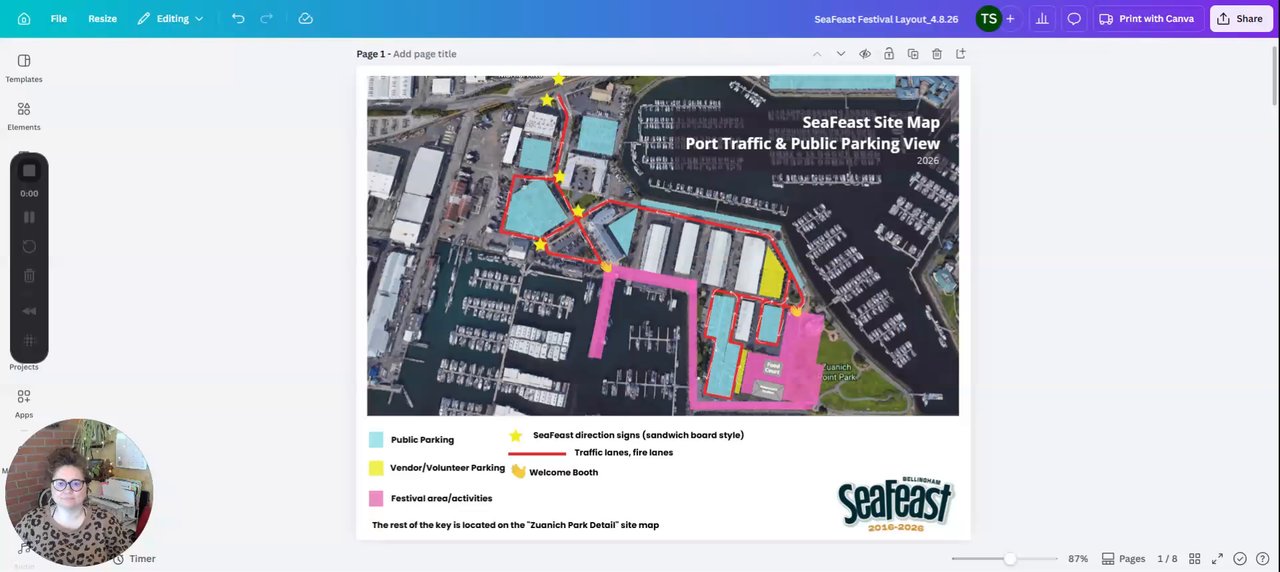Go to Canva home icon
This screenshot has height=572, width=1280.
pos(24,19)
